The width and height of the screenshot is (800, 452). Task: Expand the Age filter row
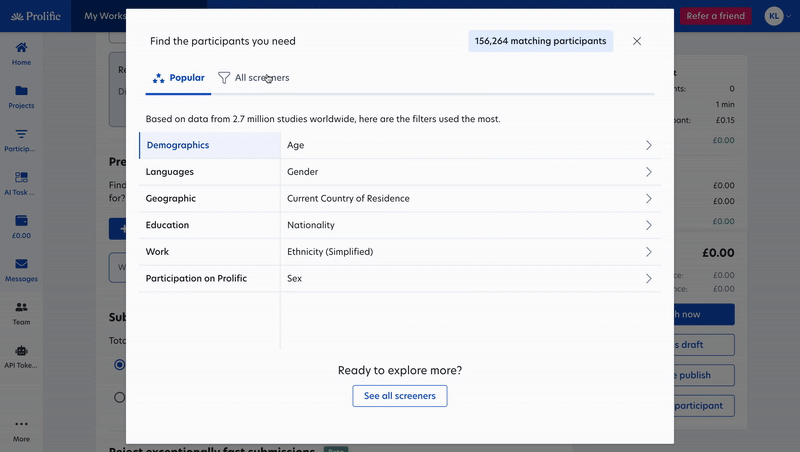(x=648, y=145)
